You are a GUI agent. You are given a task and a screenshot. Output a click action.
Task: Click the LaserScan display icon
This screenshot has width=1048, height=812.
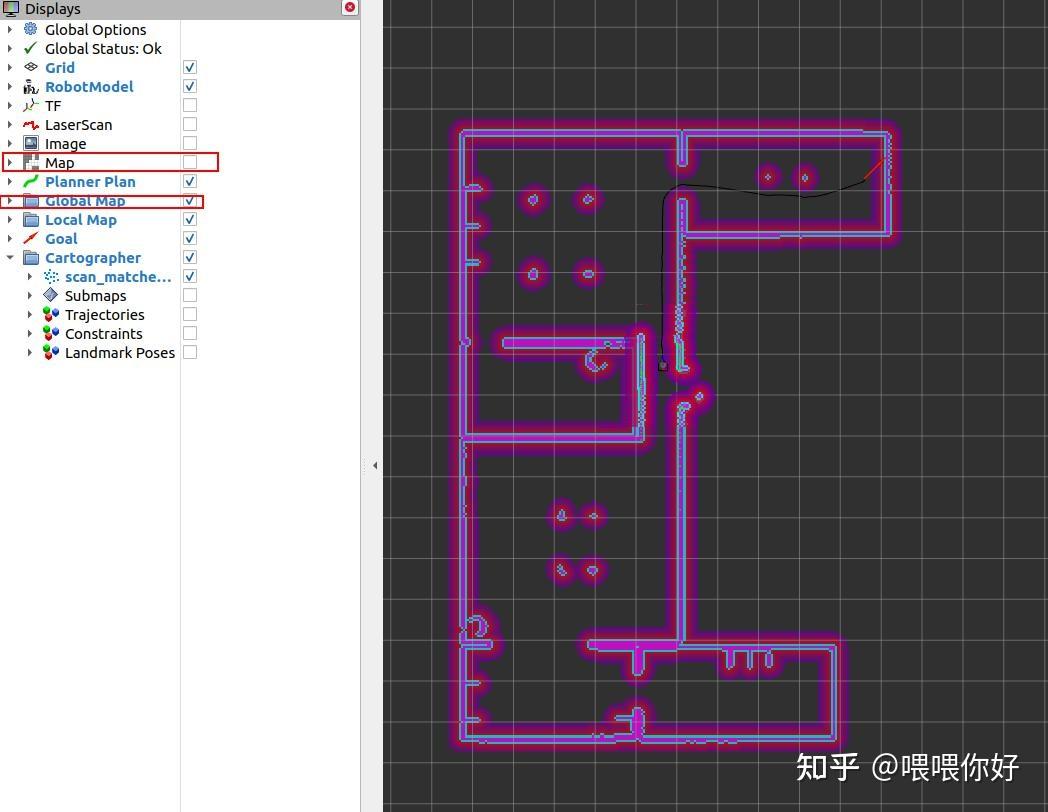click(x=33, y=124)
